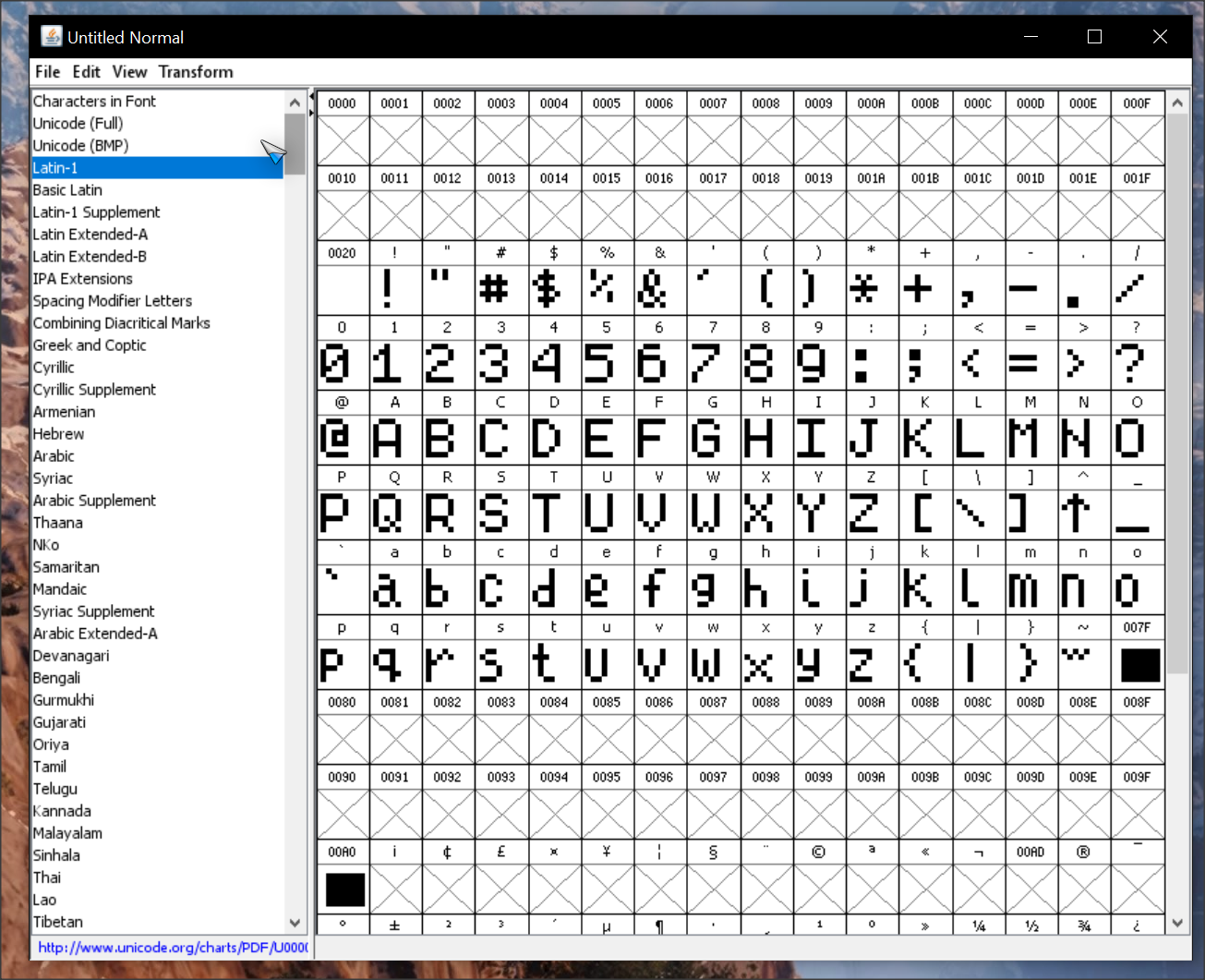This screenshot has height=980, width=1205.
Task: Open the Edit menu
Action: tap(86, 72)
